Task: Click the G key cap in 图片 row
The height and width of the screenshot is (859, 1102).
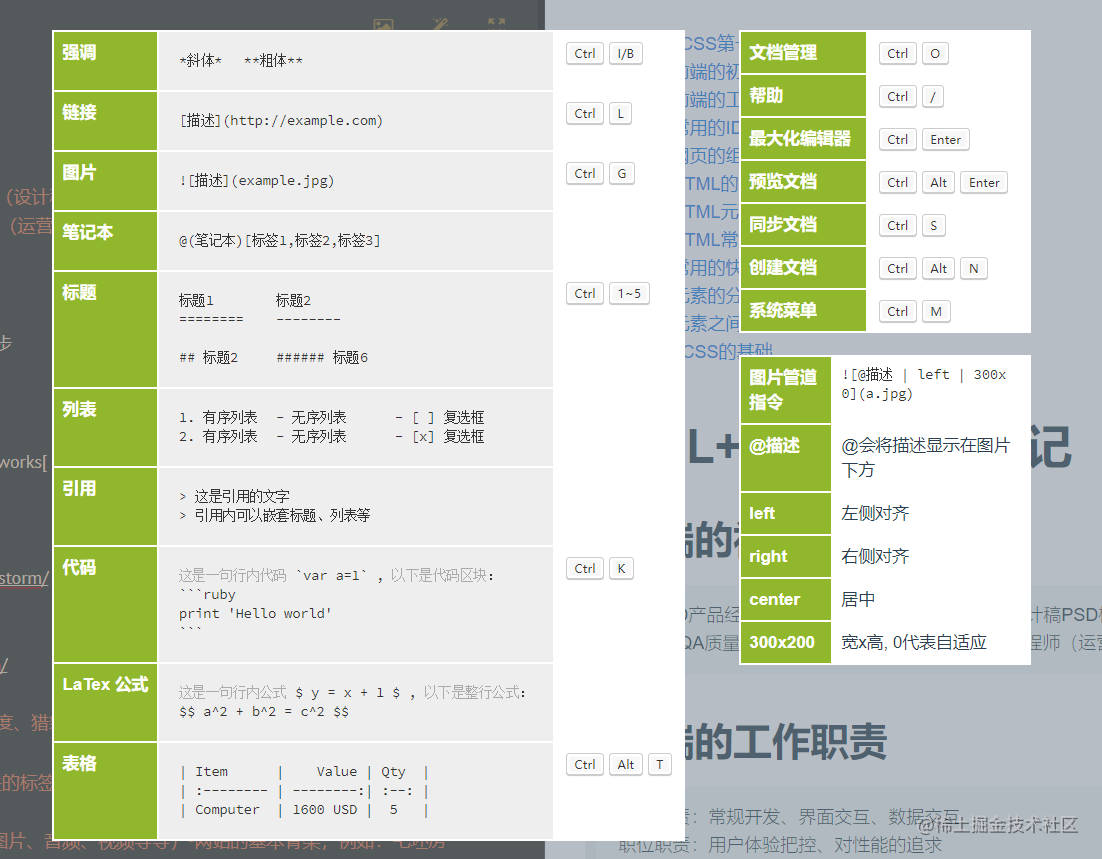Action: pyautogui.click(x=621, y=174)
